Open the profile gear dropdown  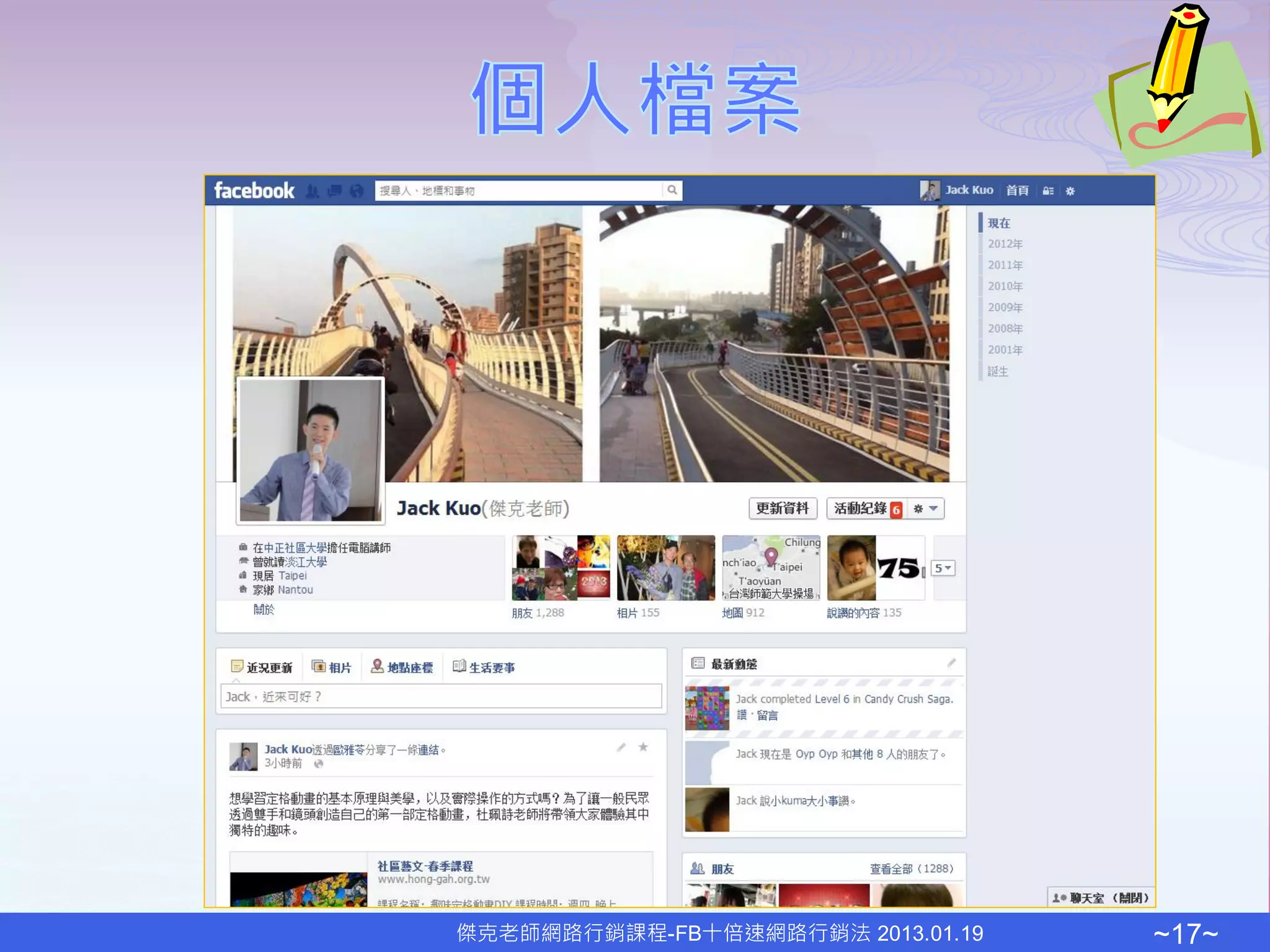point(926,509)
